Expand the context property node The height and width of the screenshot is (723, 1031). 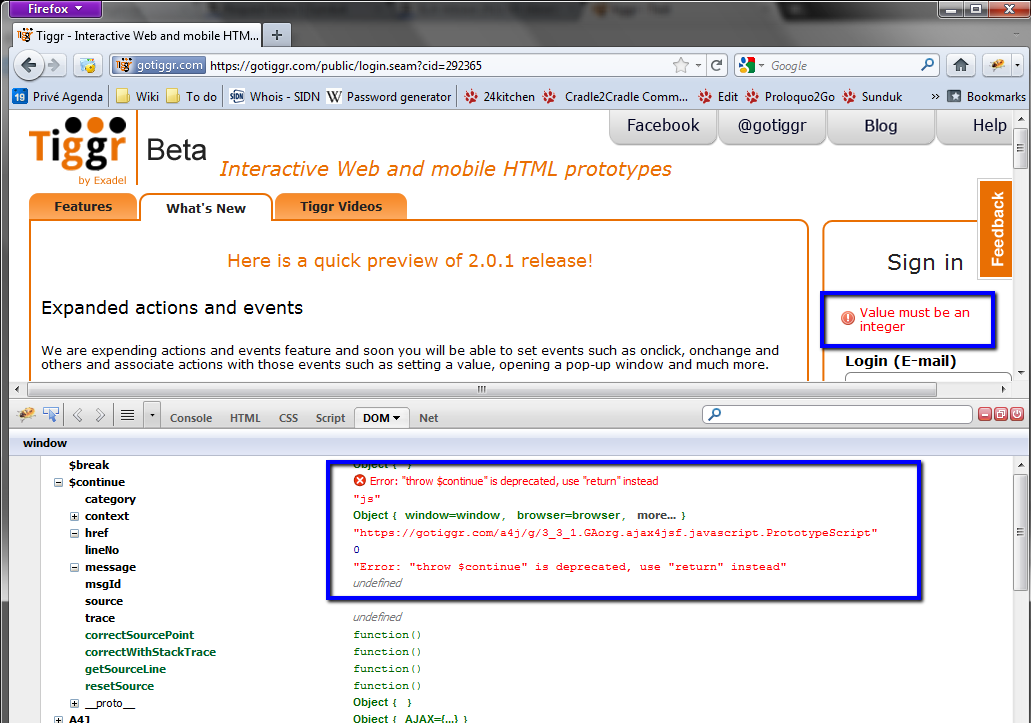pos(74,516)
